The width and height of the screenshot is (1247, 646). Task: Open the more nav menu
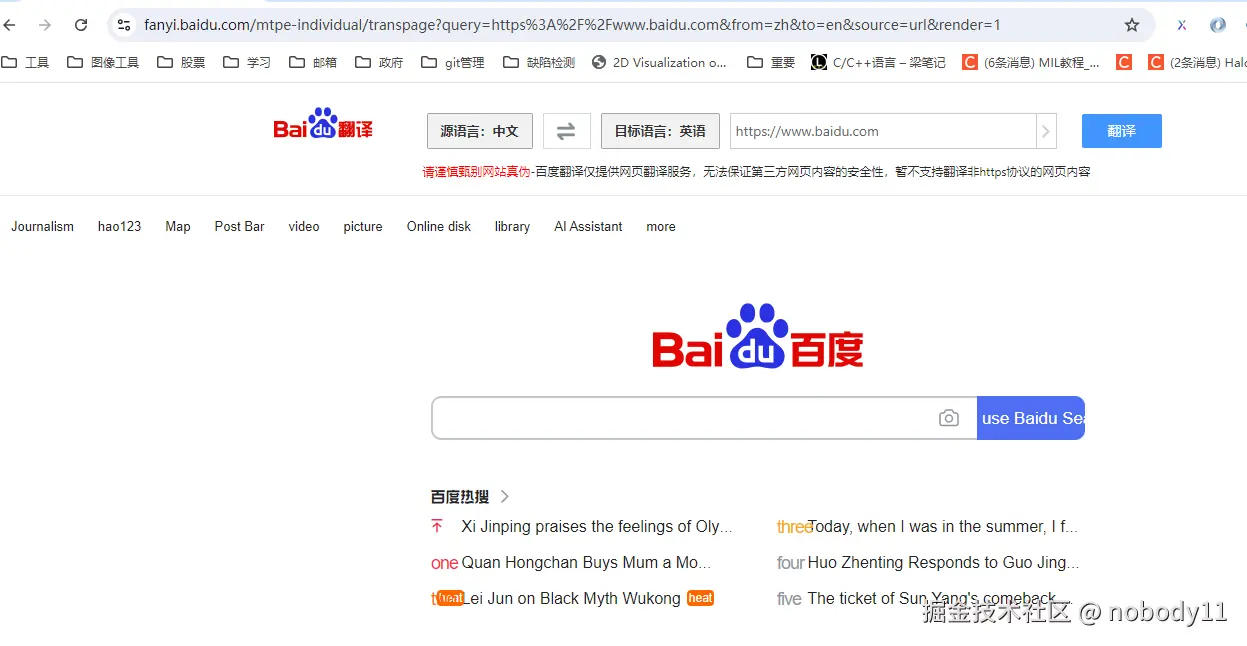coord(661,226)
